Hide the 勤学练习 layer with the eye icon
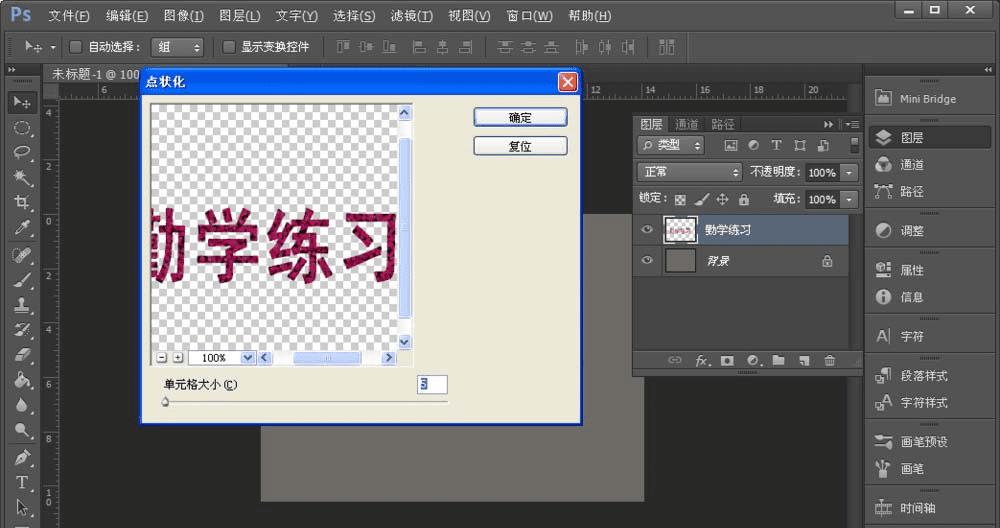This screenshot has width=1000, height=528. (647, 230)
